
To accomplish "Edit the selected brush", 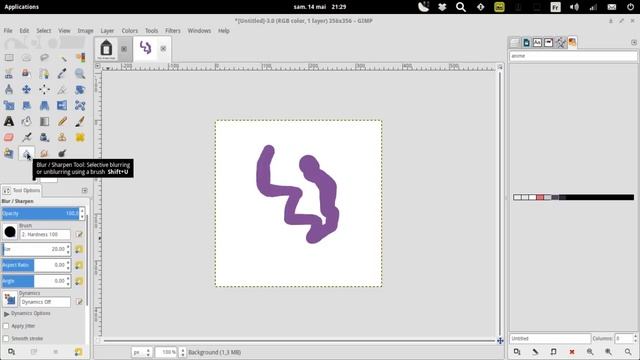I will (79, 235).
